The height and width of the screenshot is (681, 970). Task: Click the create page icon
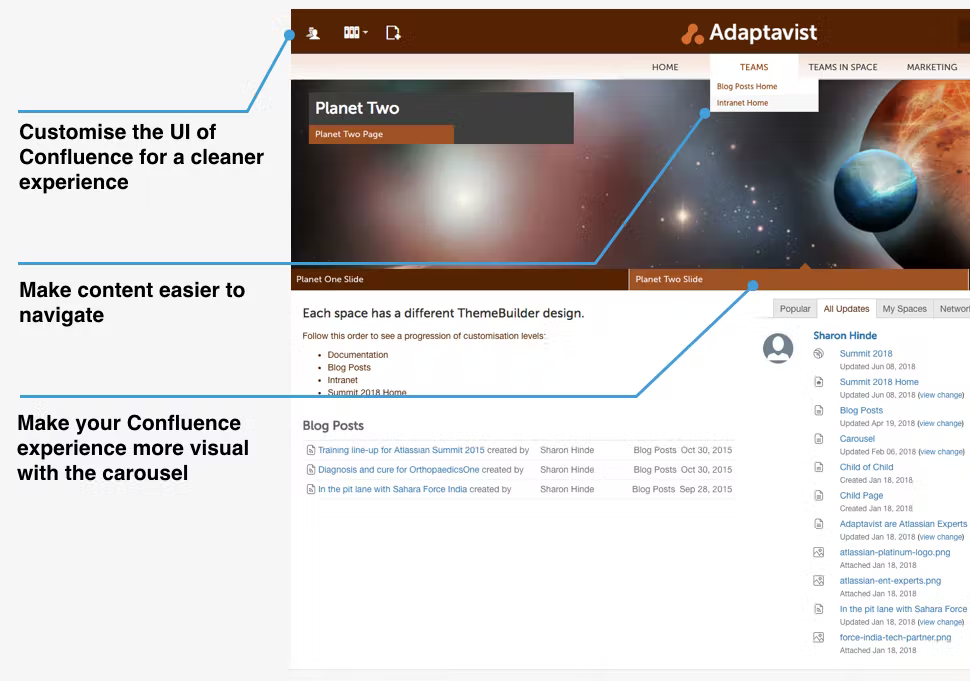coord(392,33)
